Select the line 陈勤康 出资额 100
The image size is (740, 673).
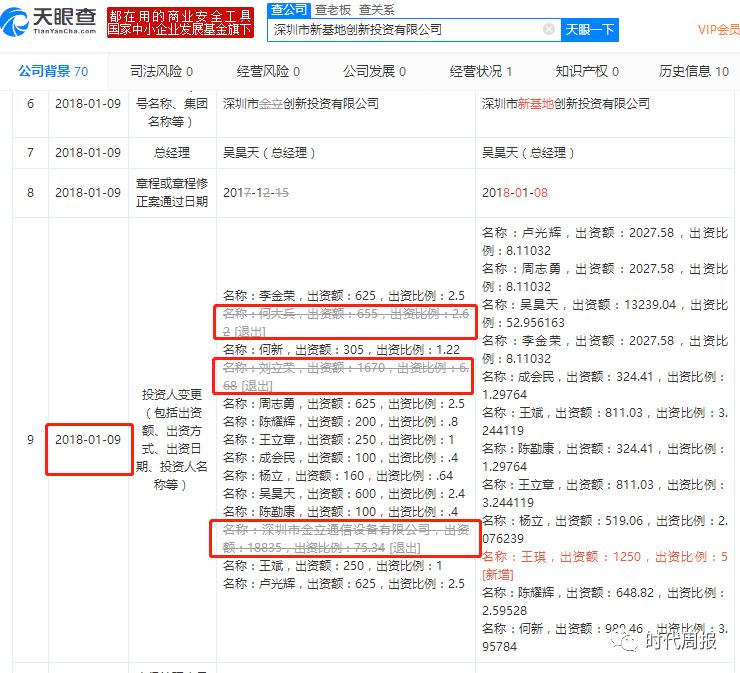[x=340, y=512]
